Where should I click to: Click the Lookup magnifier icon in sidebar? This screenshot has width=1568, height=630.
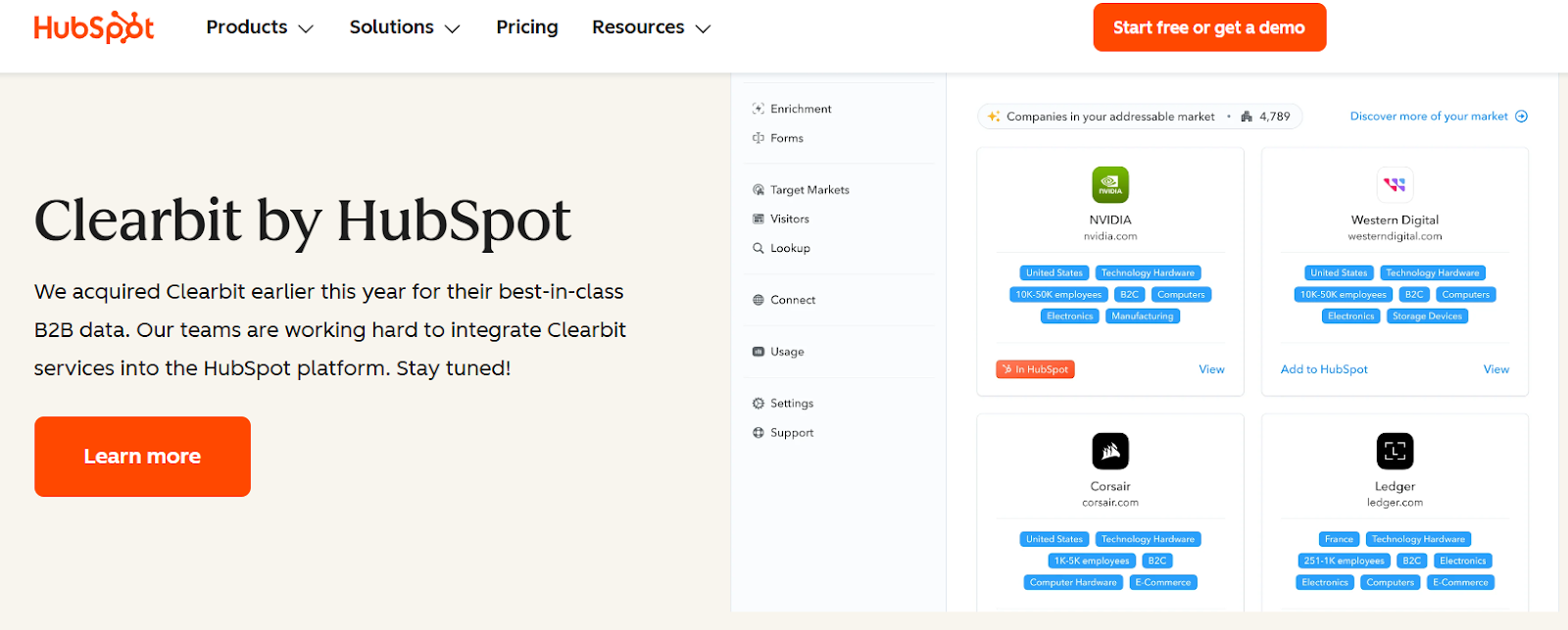click(759, 249)
